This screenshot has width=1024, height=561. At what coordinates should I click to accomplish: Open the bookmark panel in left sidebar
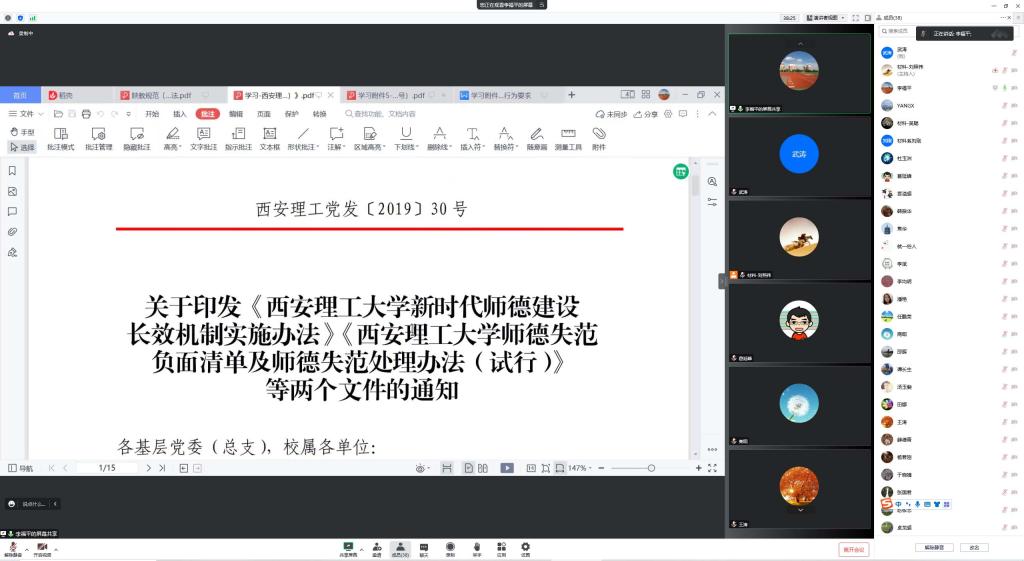pos(12,170)
